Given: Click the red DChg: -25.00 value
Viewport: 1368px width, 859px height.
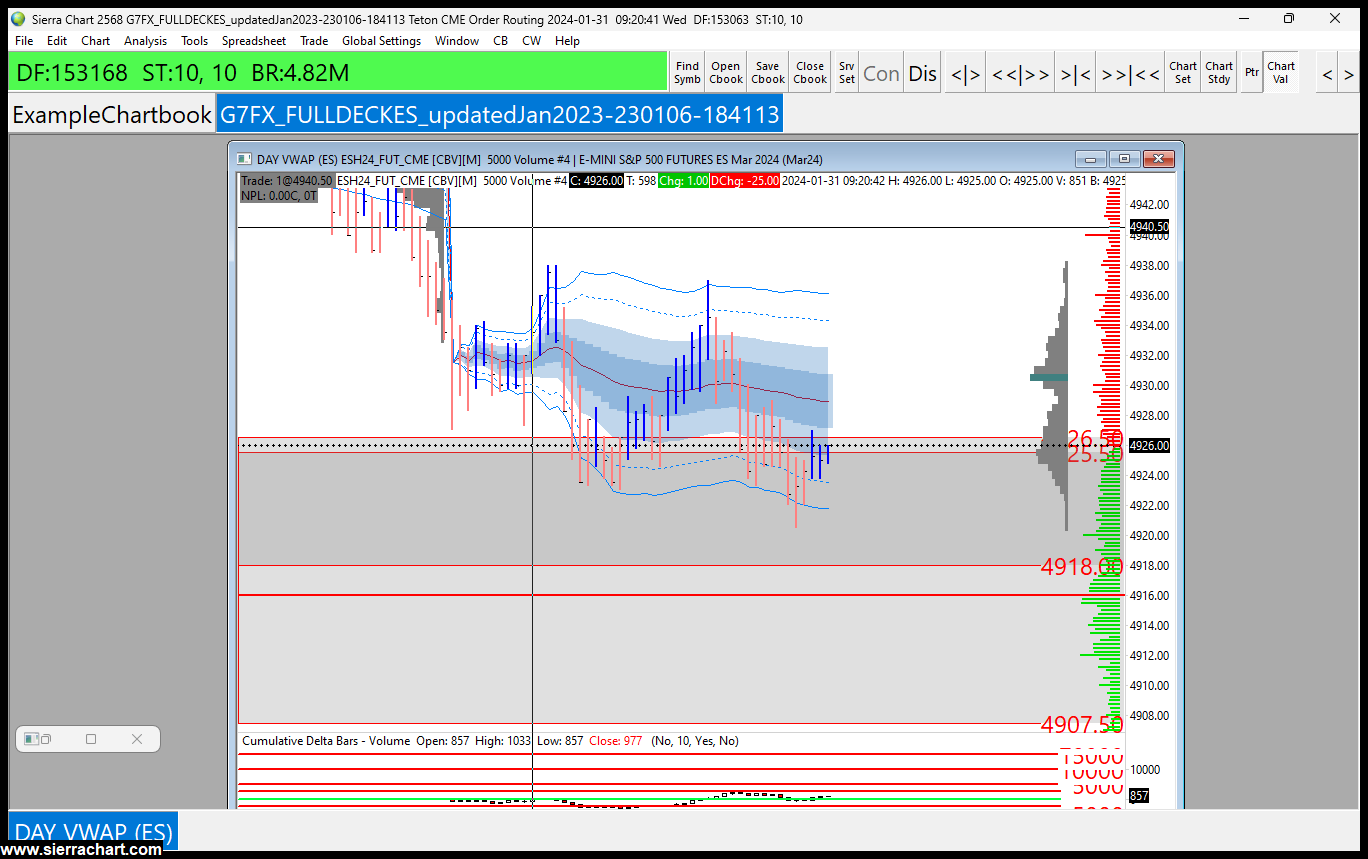Looking at the screenshot, I should coord(745,181).
